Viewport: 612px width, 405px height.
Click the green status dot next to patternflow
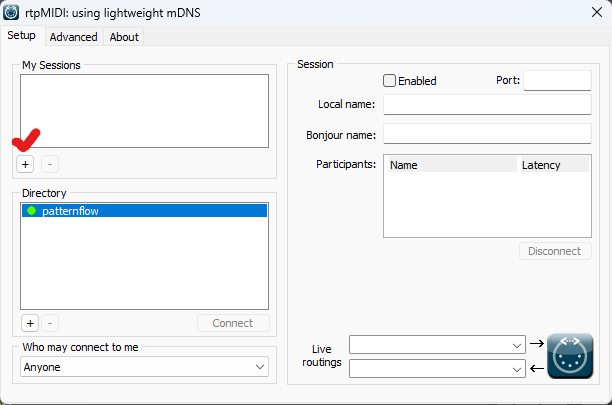[x=32, y=211]
